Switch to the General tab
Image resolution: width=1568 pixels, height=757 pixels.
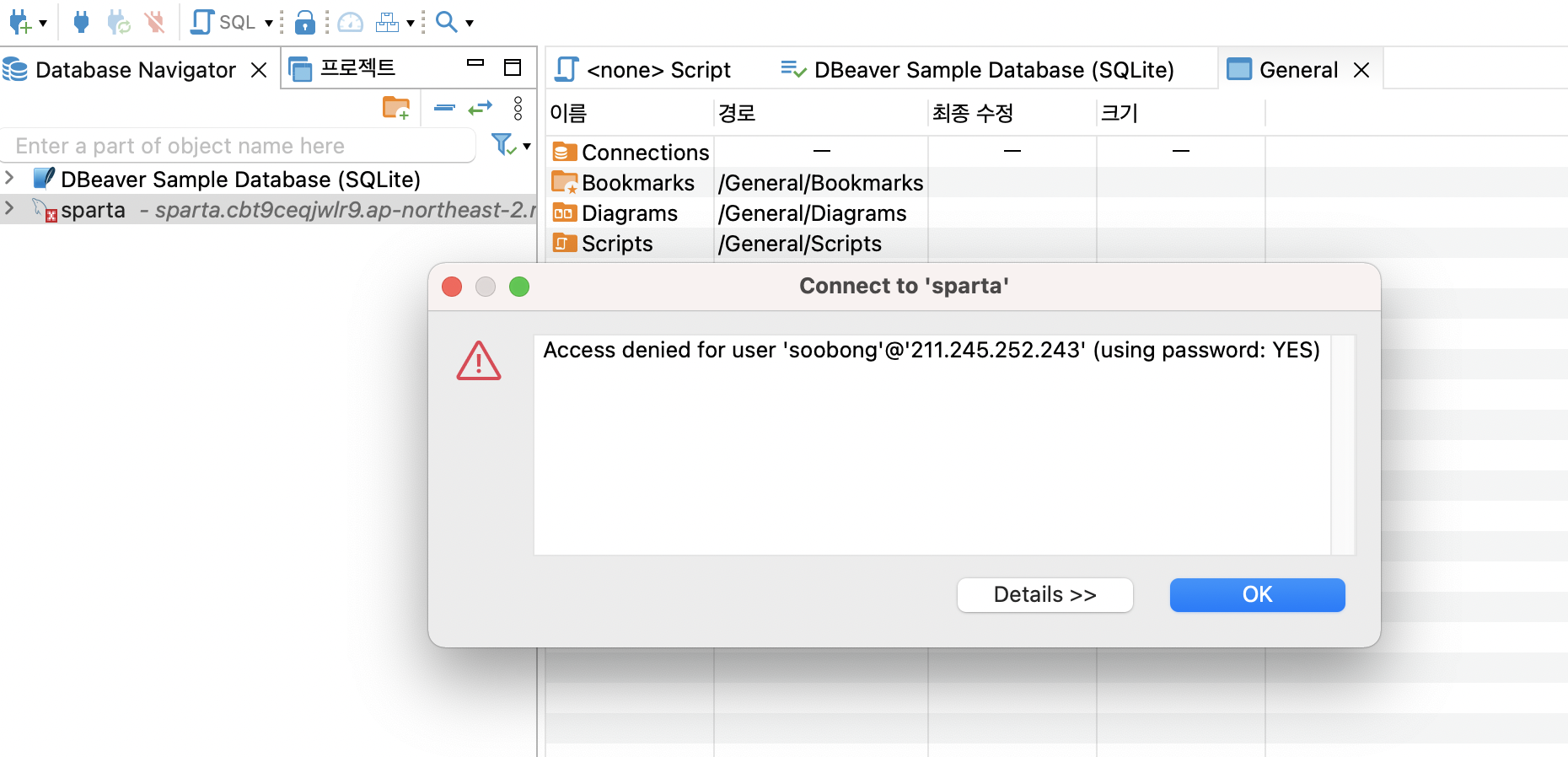pos(1298,70)
